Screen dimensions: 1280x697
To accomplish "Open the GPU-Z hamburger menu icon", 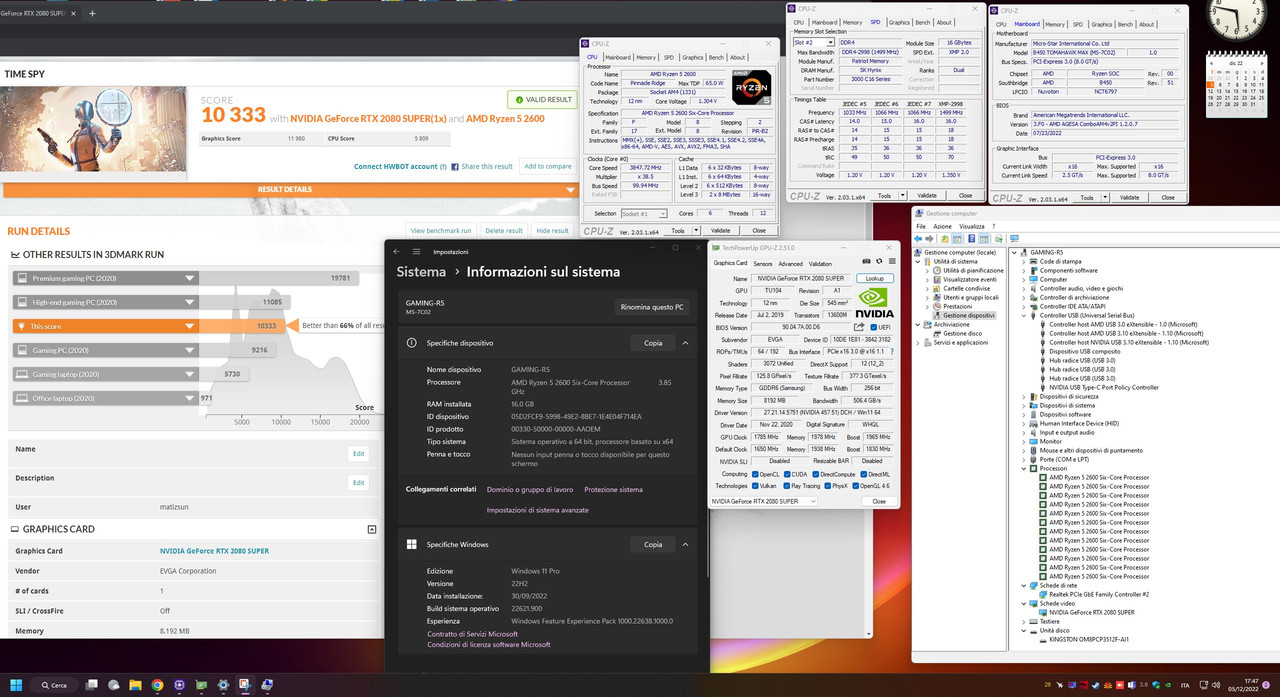I will 890,263.
